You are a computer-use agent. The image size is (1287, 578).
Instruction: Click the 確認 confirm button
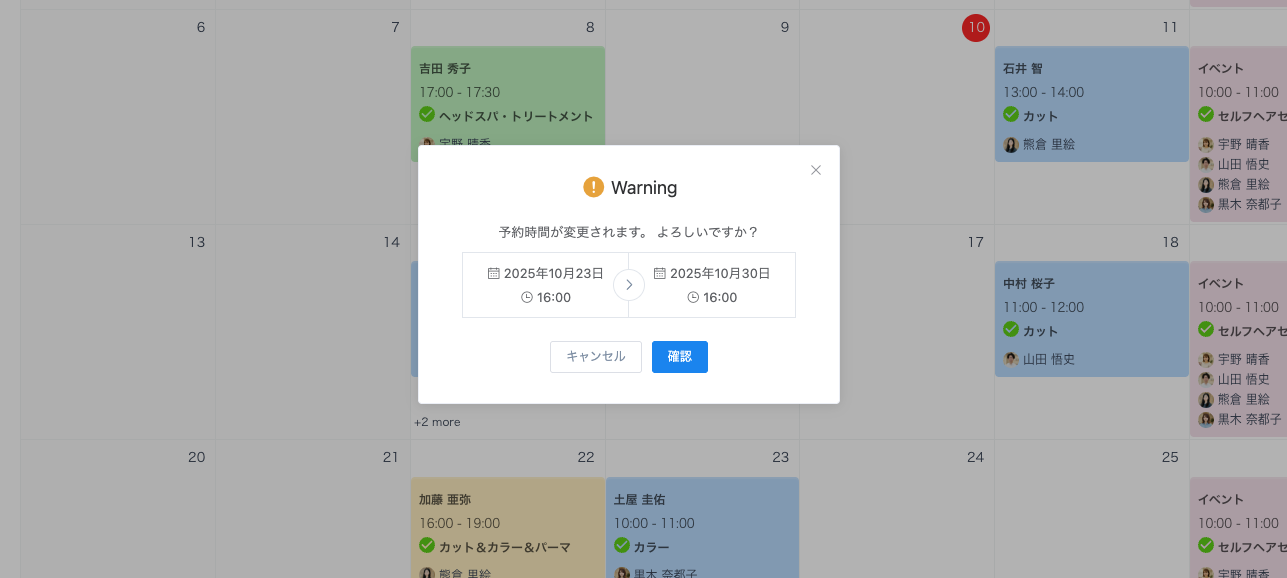[x=679, y=357]
